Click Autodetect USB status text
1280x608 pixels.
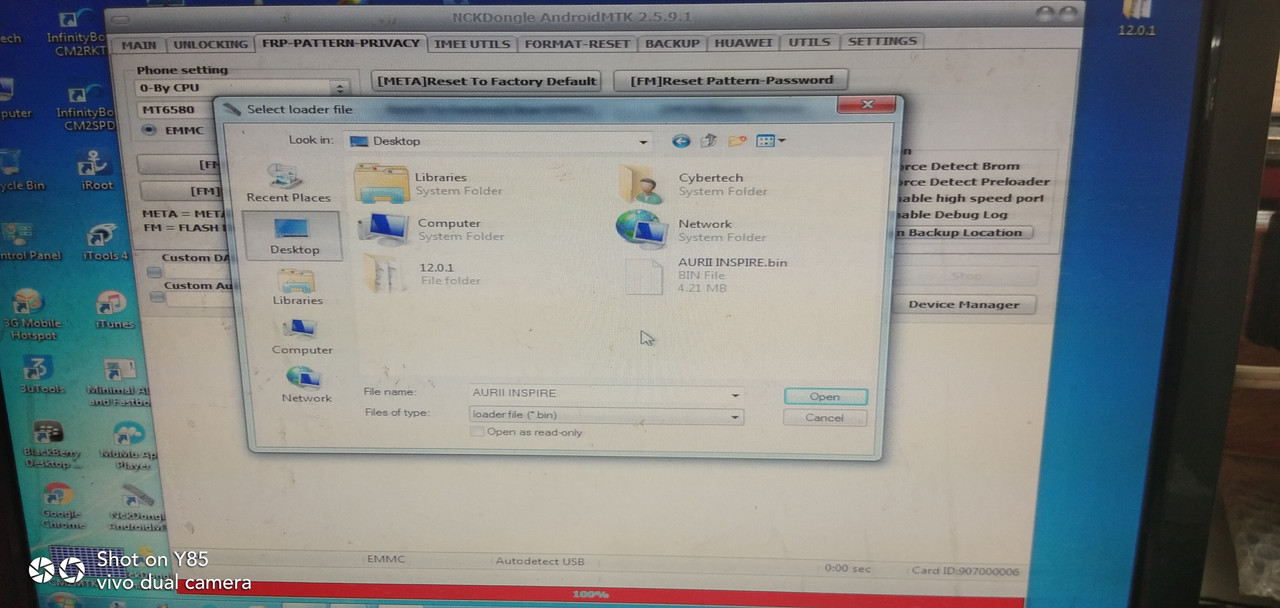pyautogui.click(x=540, y=561)
